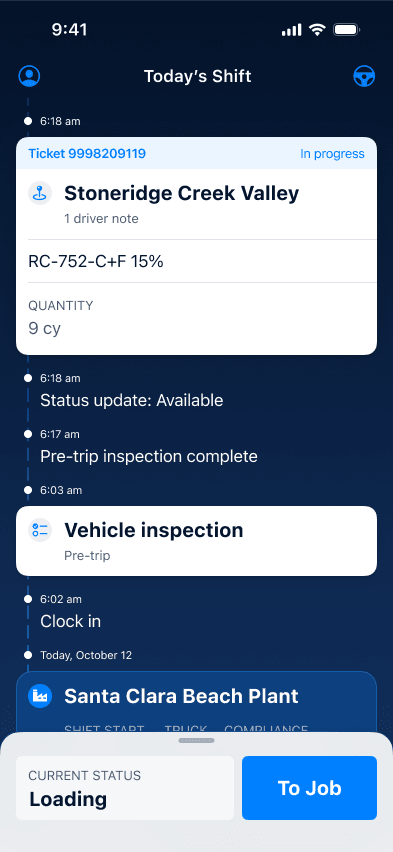Select Pre-trip inspection complete timeline entry
393x852 pixels.
pos(149,456)
